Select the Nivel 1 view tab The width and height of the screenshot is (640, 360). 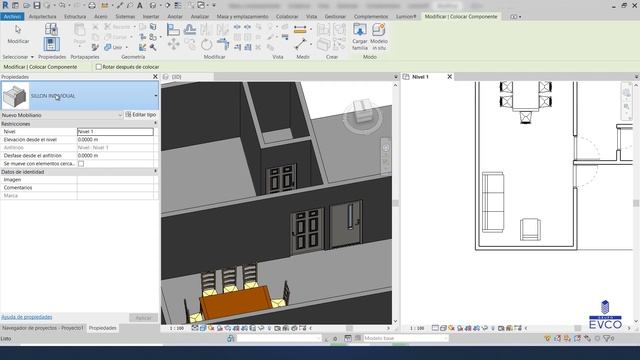tap(420, 77)
